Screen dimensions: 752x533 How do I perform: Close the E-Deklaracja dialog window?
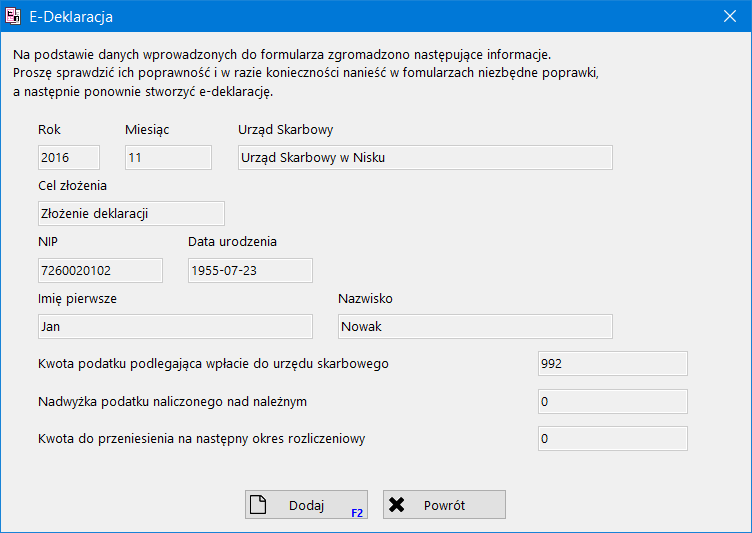729,16
